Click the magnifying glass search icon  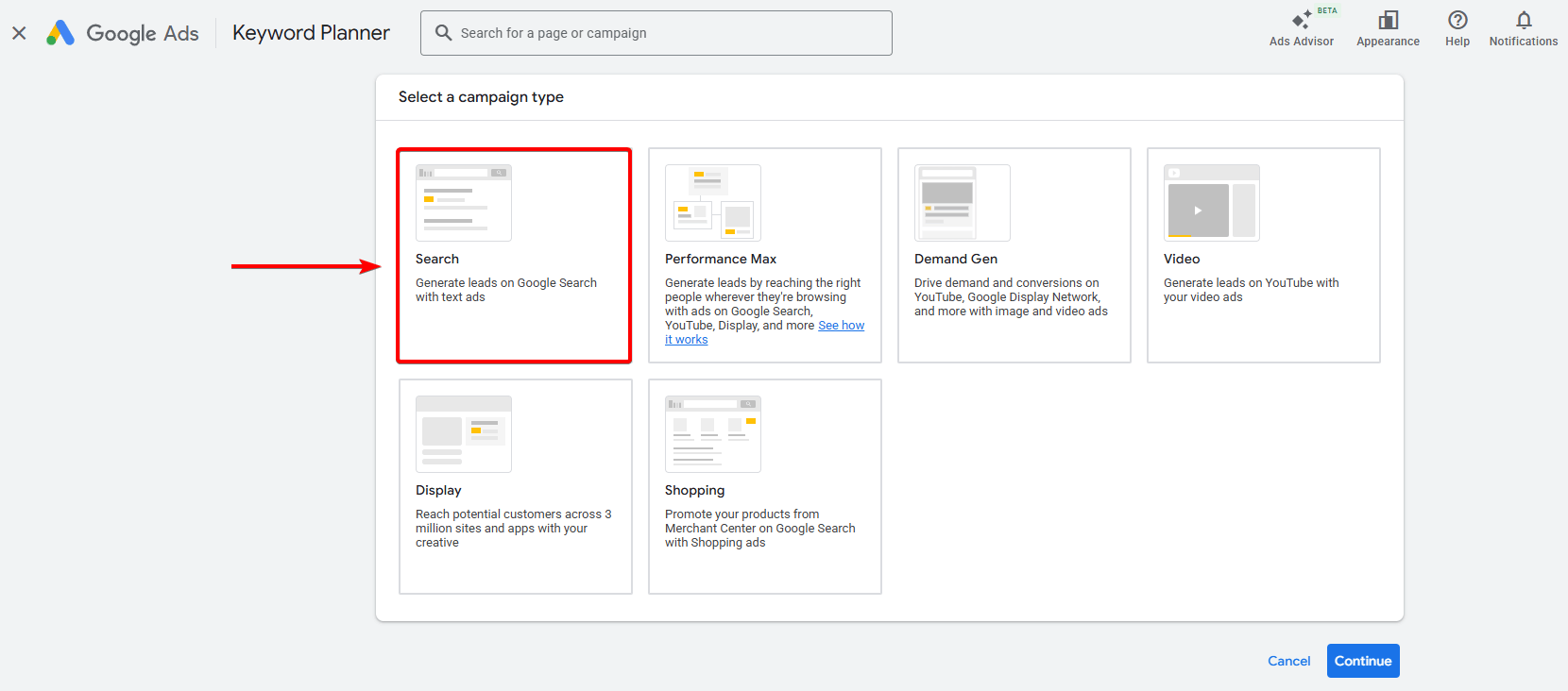(x=443, y=33)
